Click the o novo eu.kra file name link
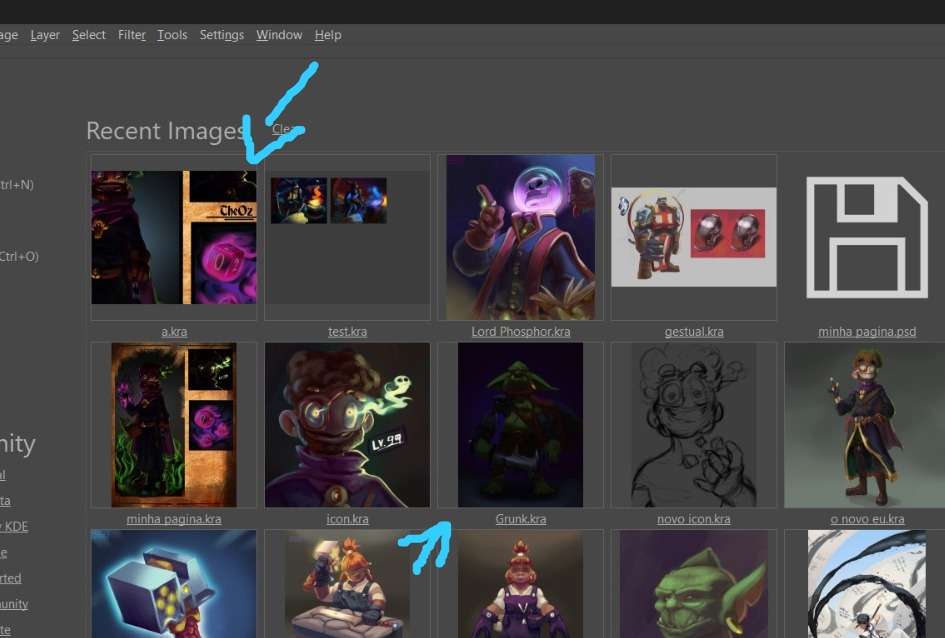 [x=867, y=519]
